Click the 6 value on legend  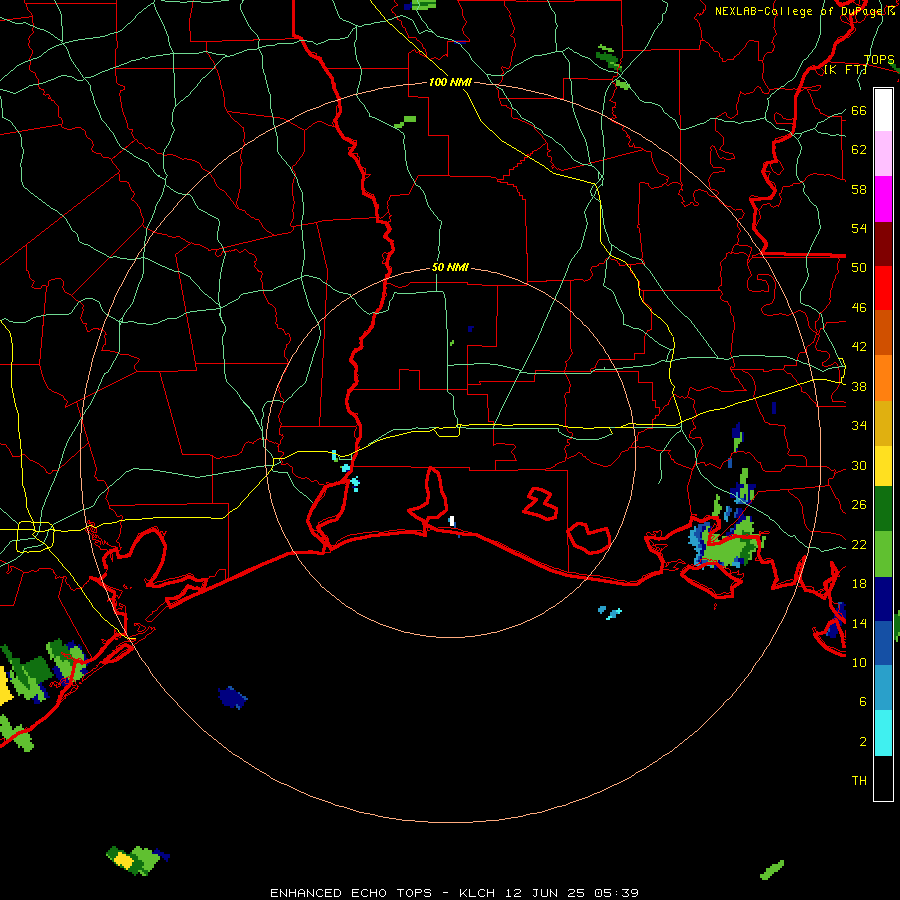(863, 701)
